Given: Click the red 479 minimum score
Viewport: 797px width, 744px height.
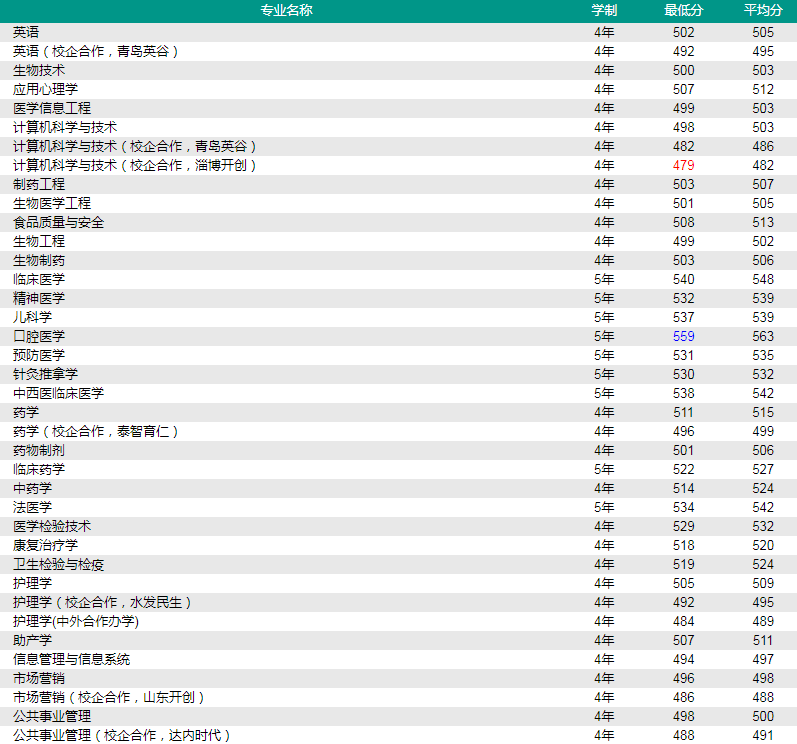Looking at the screenshot, I should tap(683, 165).
